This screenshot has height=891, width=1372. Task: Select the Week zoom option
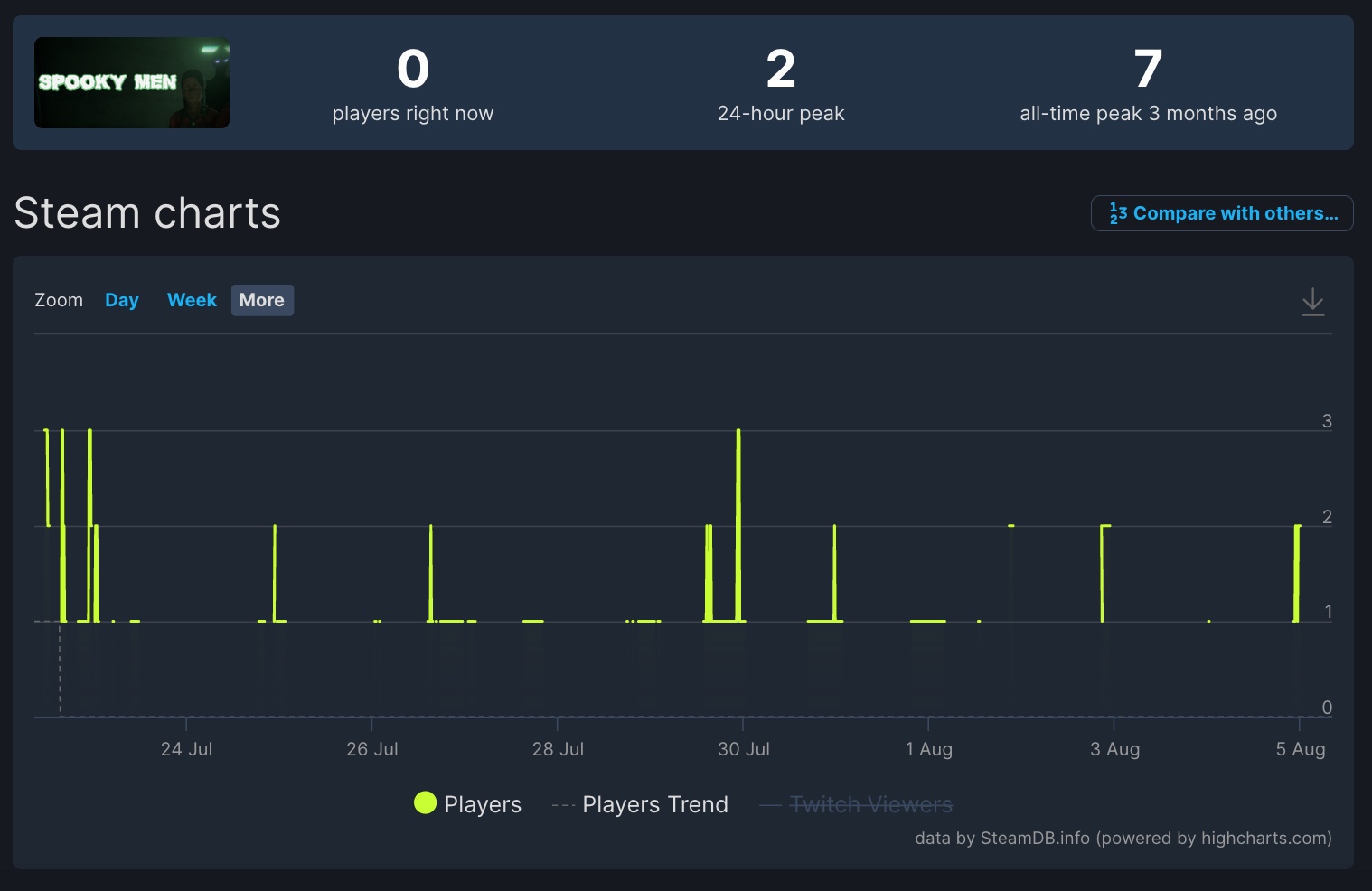pyautogui.click(x=192, y=300)
